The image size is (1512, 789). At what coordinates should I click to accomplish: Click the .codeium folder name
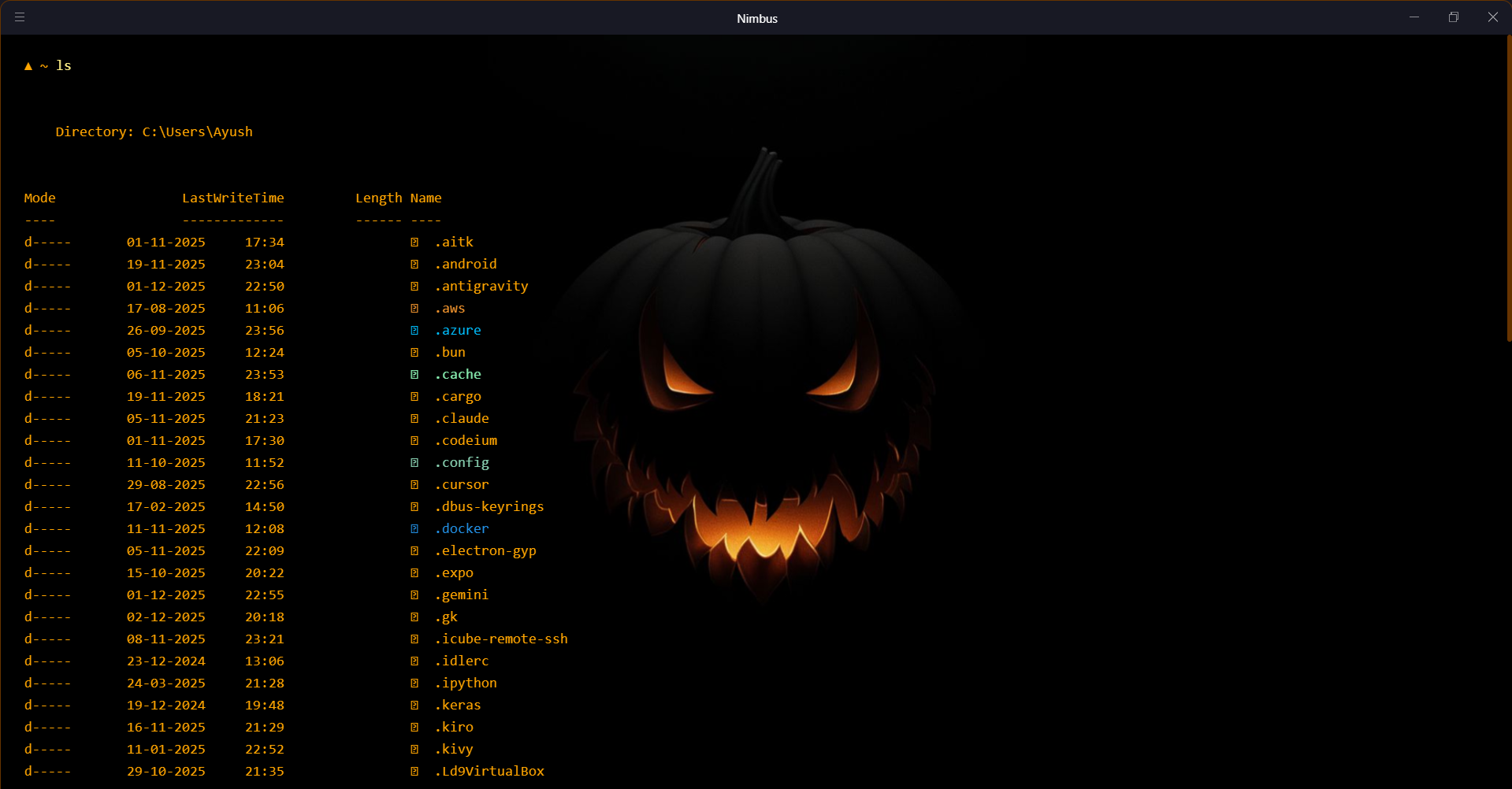tap(466, 441)
